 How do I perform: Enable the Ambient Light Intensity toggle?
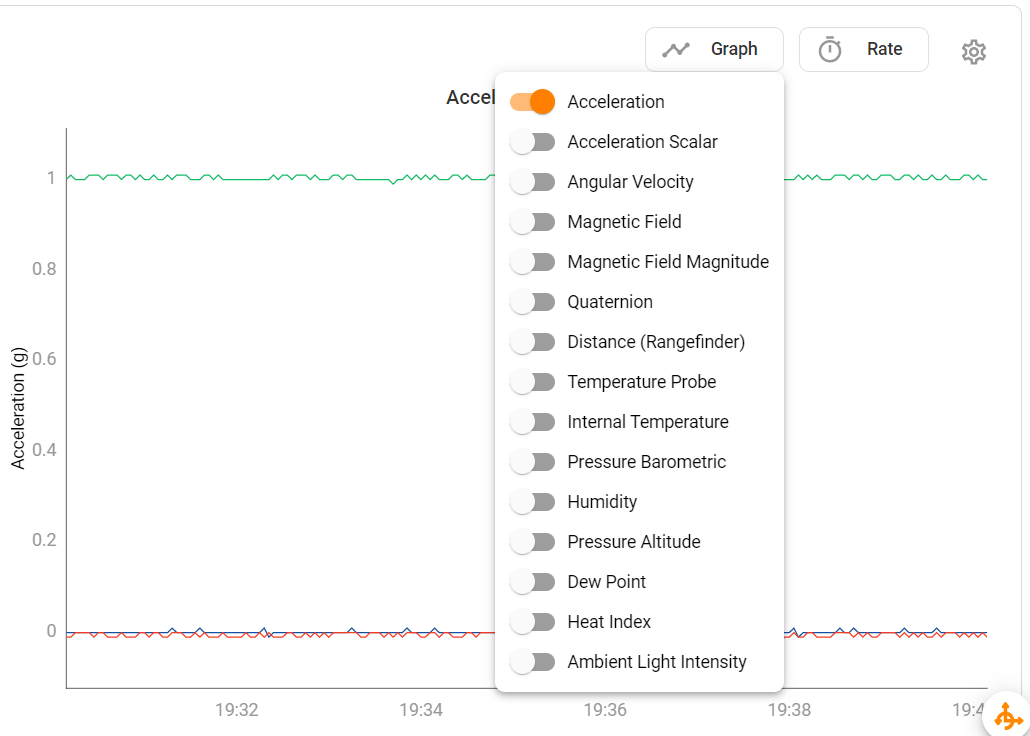click(x=533, y=661)
